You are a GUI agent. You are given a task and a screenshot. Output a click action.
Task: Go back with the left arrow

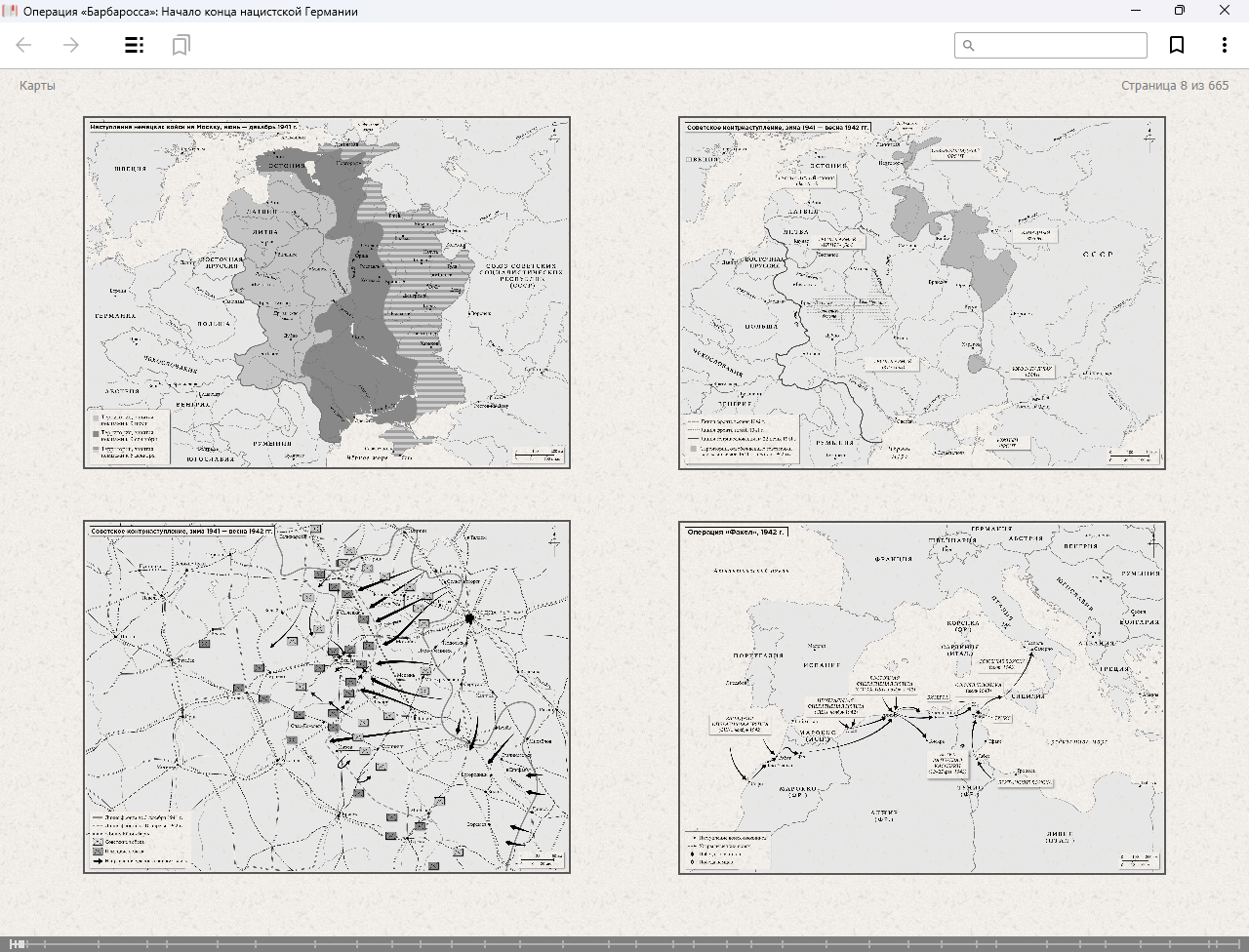(24, 45)
